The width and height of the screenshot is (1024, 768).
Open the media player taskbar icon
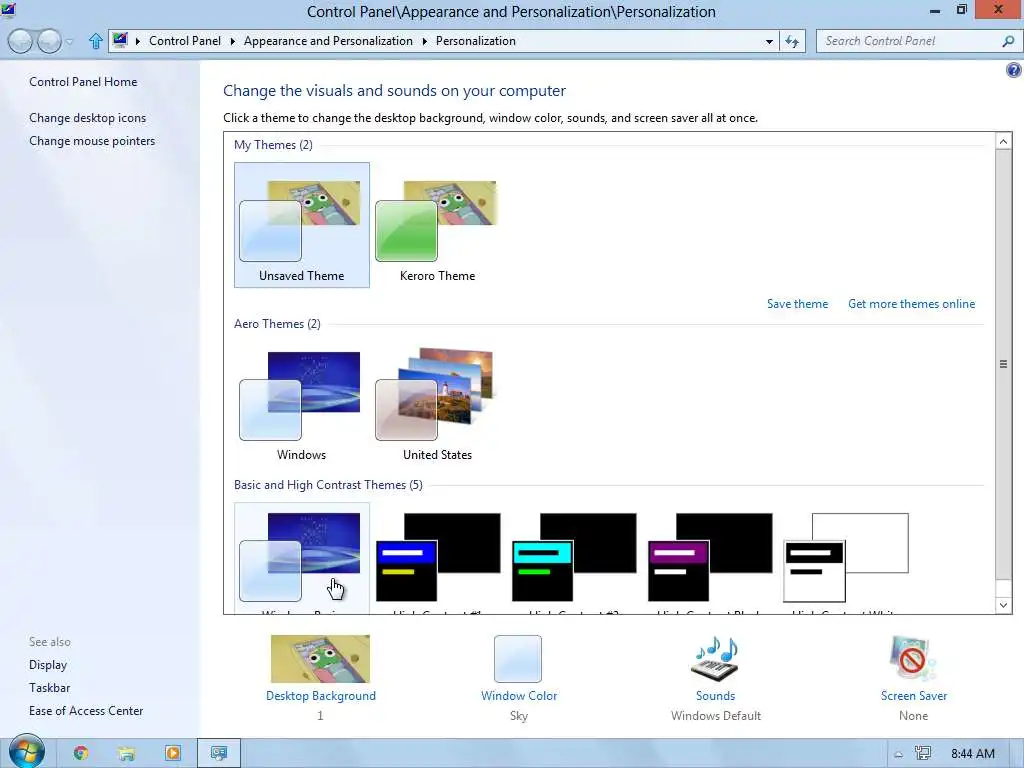(173, 753)
